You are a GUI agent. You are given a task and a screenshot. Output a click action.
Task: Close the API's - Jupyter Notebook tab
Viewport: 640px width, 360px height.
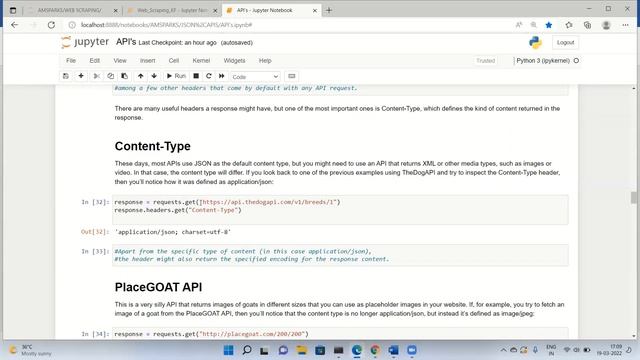tap(315, 11)
